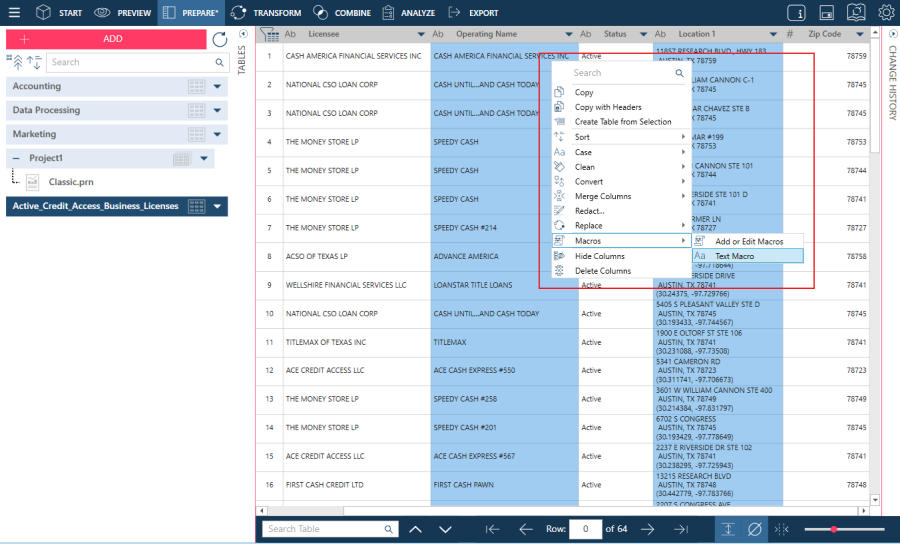The width and height of the screenshot is (900, 544).
Task: Open the help book icon
Action: pos(856,12)
